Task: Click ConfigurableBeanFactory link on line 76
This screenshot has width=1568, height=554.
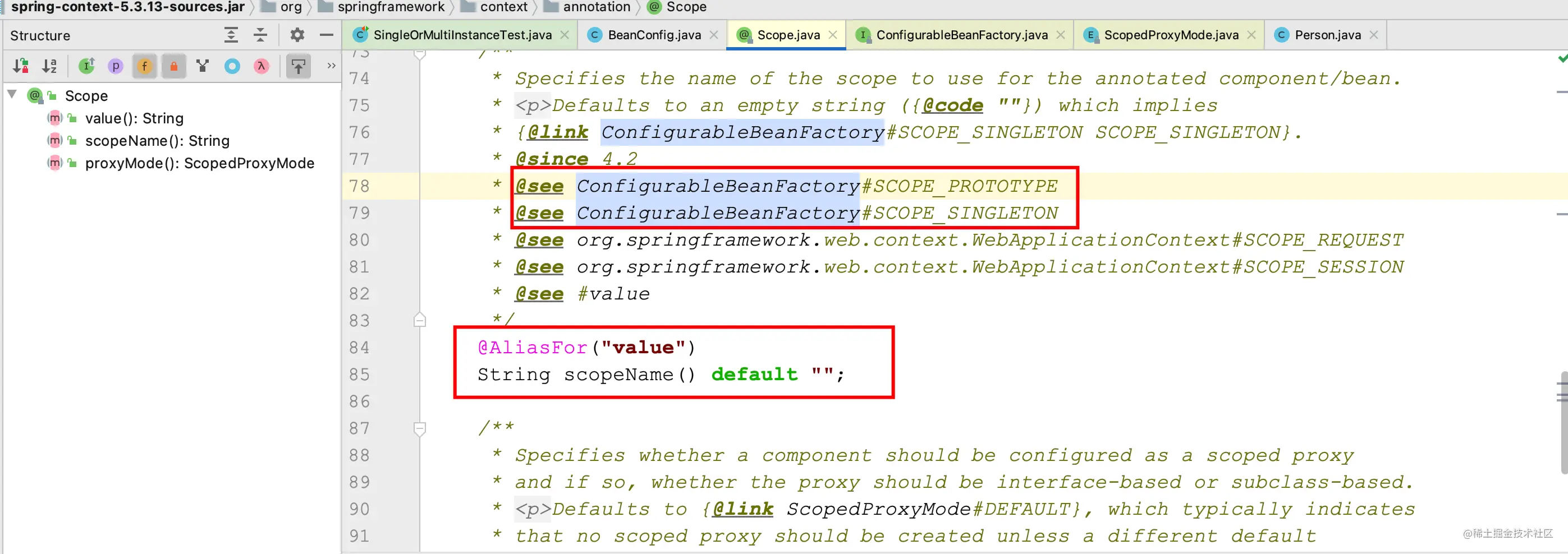Action: tap(742, 132)
